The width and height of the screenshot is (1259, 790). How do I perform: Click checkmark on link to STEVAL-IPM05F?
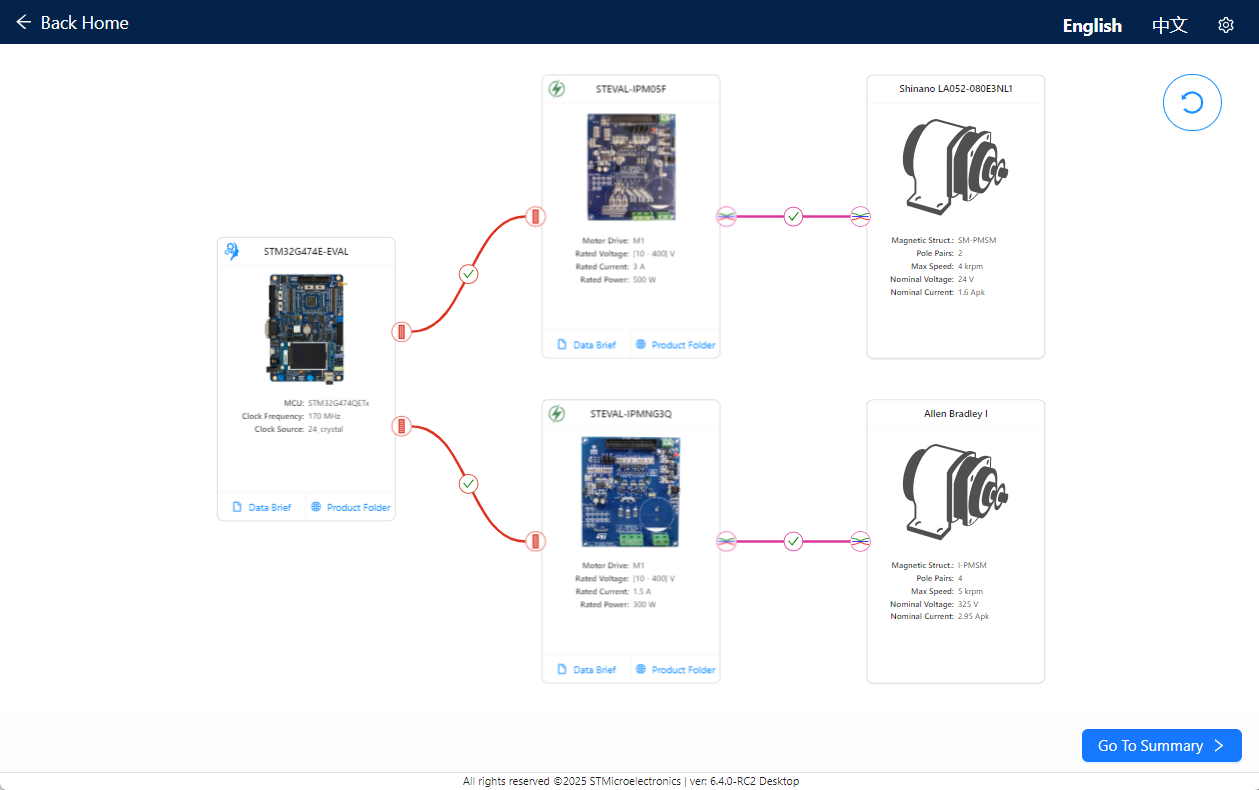[x=468, y=273]
